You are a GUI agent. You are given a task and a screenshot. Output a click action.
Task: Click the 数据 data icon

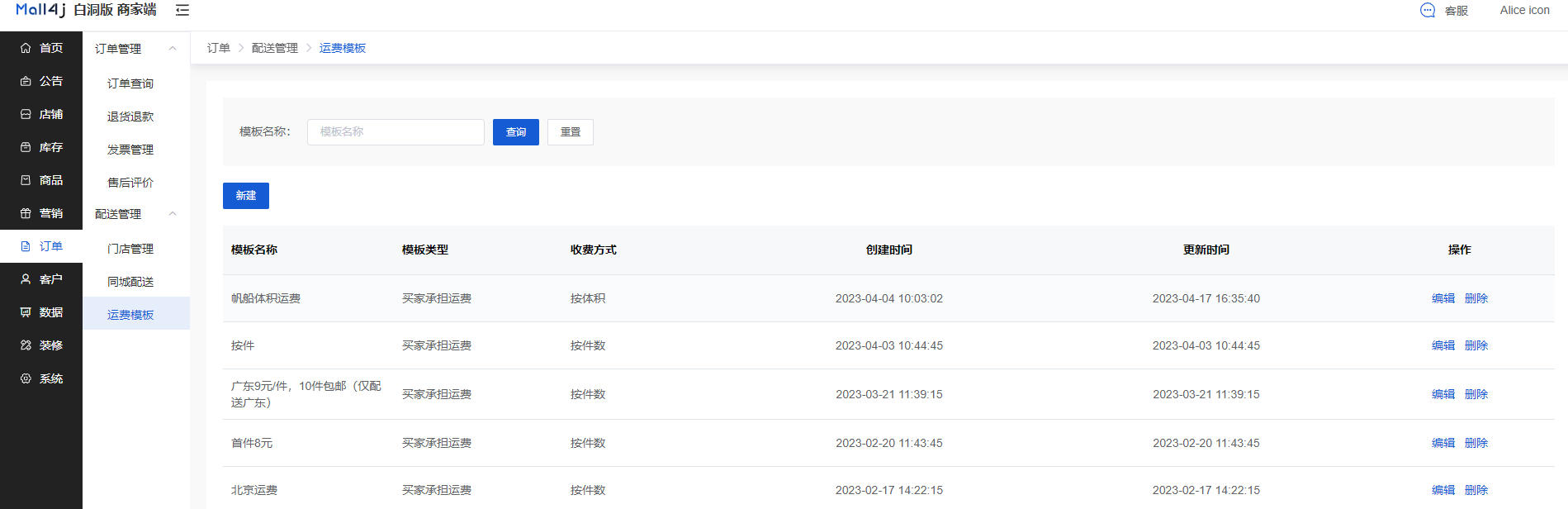(26, 312)
